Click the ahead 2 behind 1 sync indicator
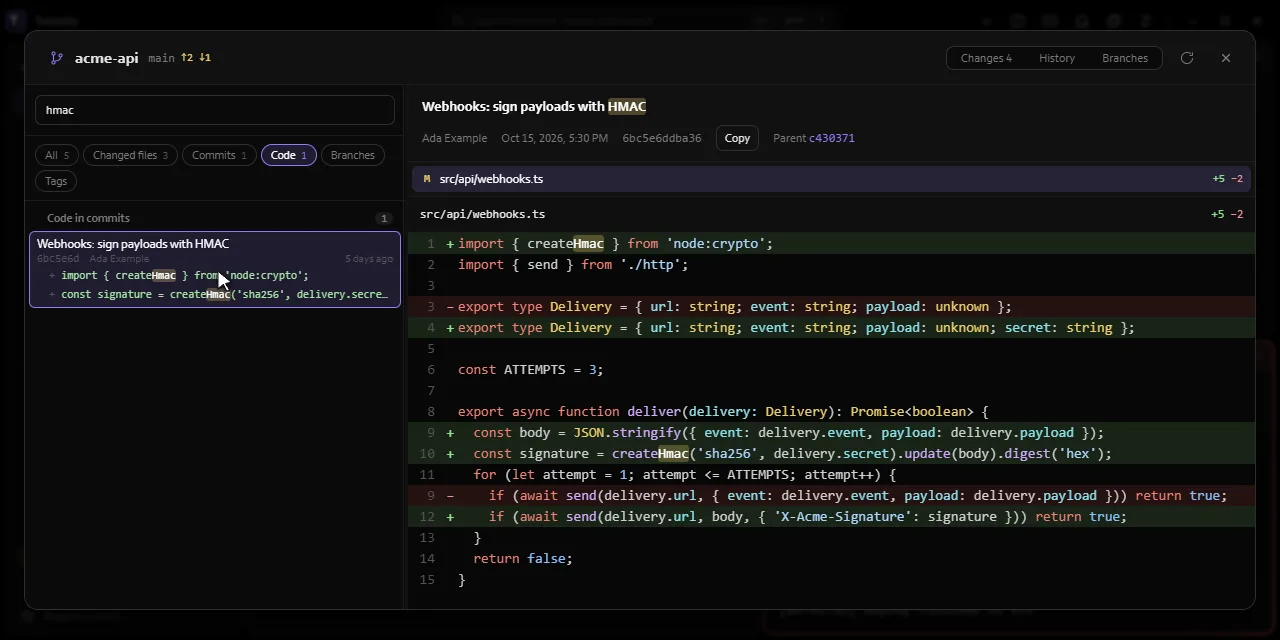The height and width of the screenshot is (640, 1280). coord(196,58)
